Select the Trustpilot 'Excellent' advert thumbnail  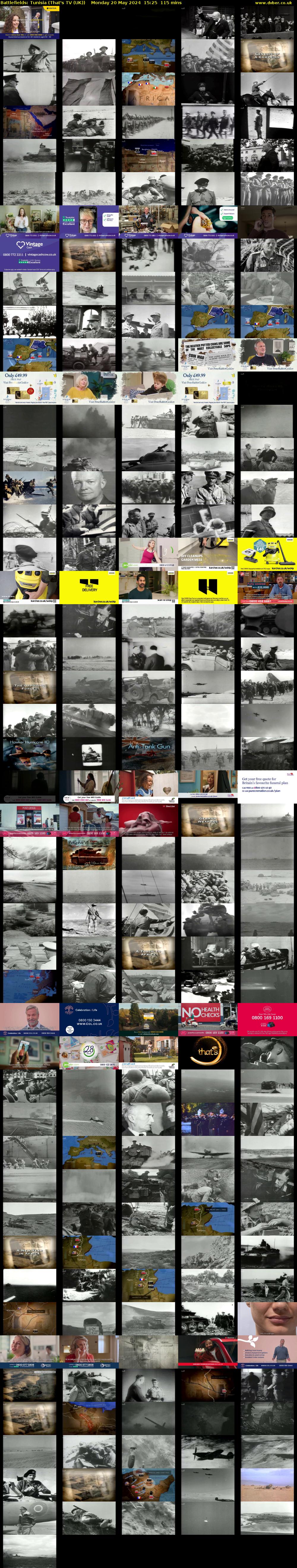(89, 222)
